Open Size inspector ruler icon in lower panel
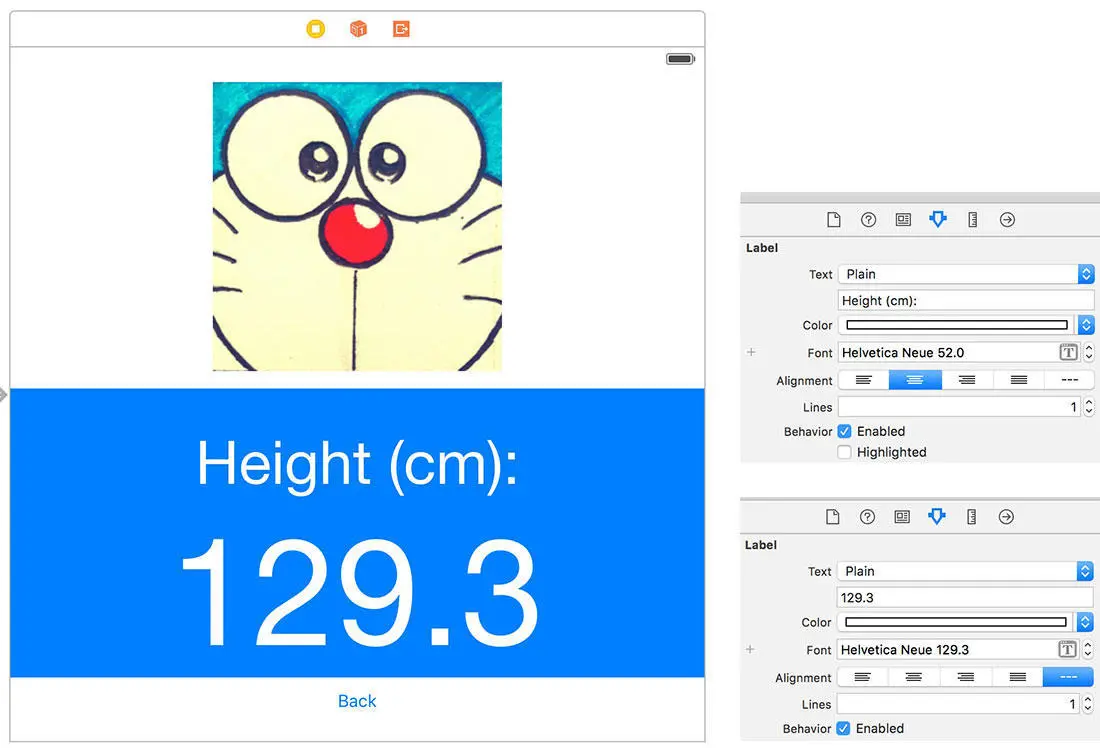This screenshot has width=1100, height=748. coord(972,517)
